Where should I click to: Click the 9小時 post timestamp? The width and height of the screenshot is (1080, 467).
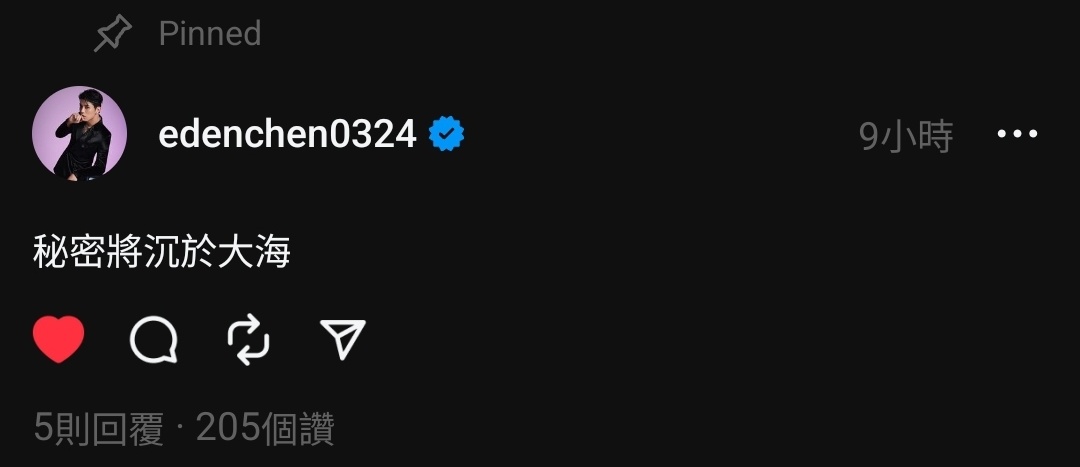pos(906,136)
